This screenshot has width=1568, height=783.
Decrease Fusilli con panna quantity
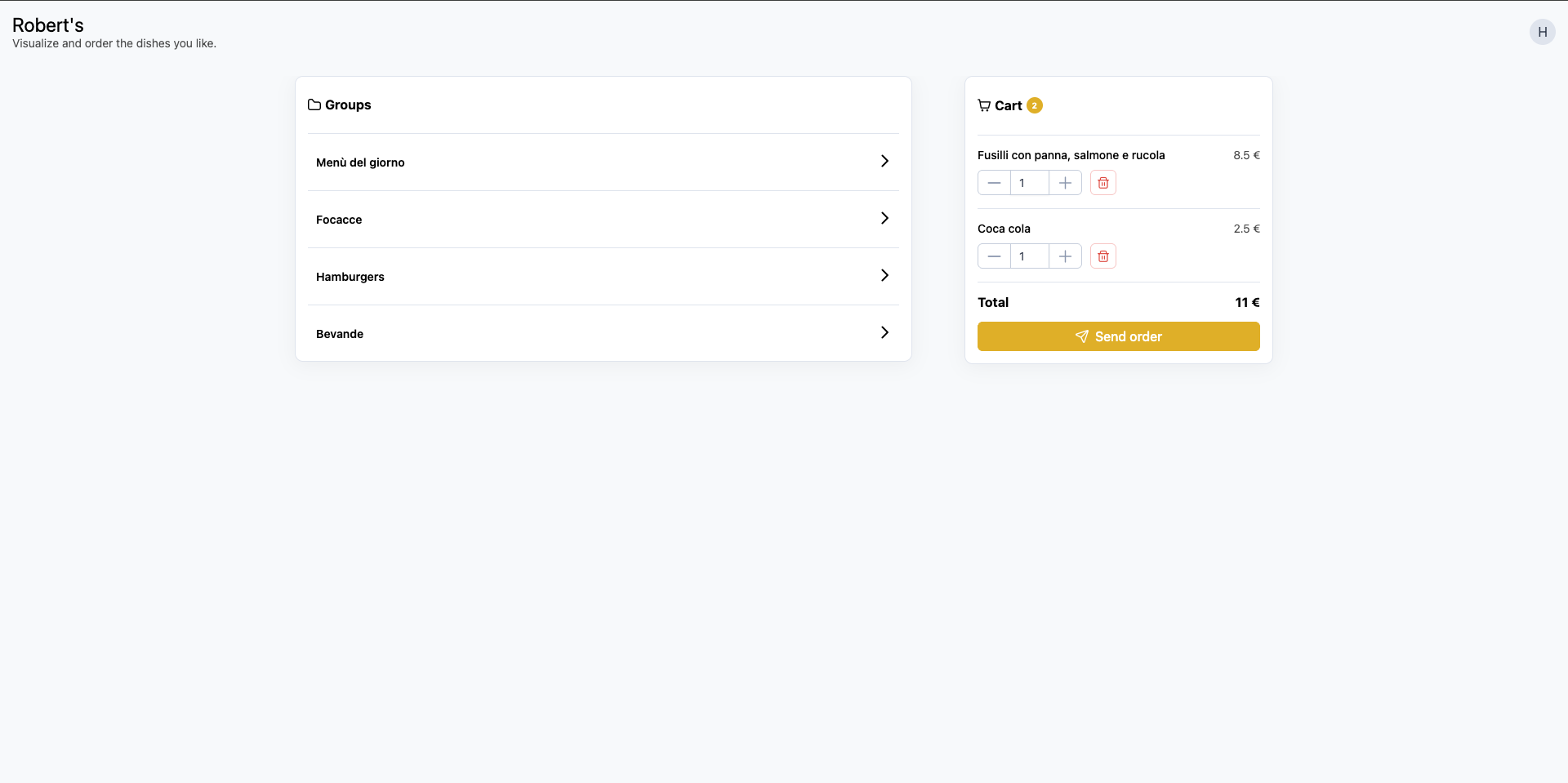tap(994, 183)
